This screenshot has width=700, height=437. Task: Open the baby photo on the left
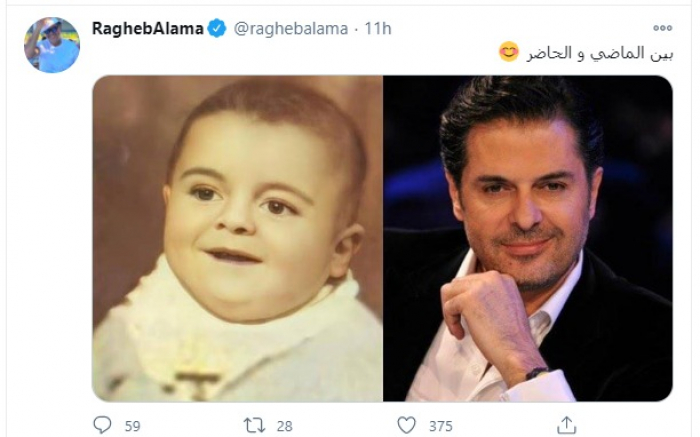[x=238, y=238]
